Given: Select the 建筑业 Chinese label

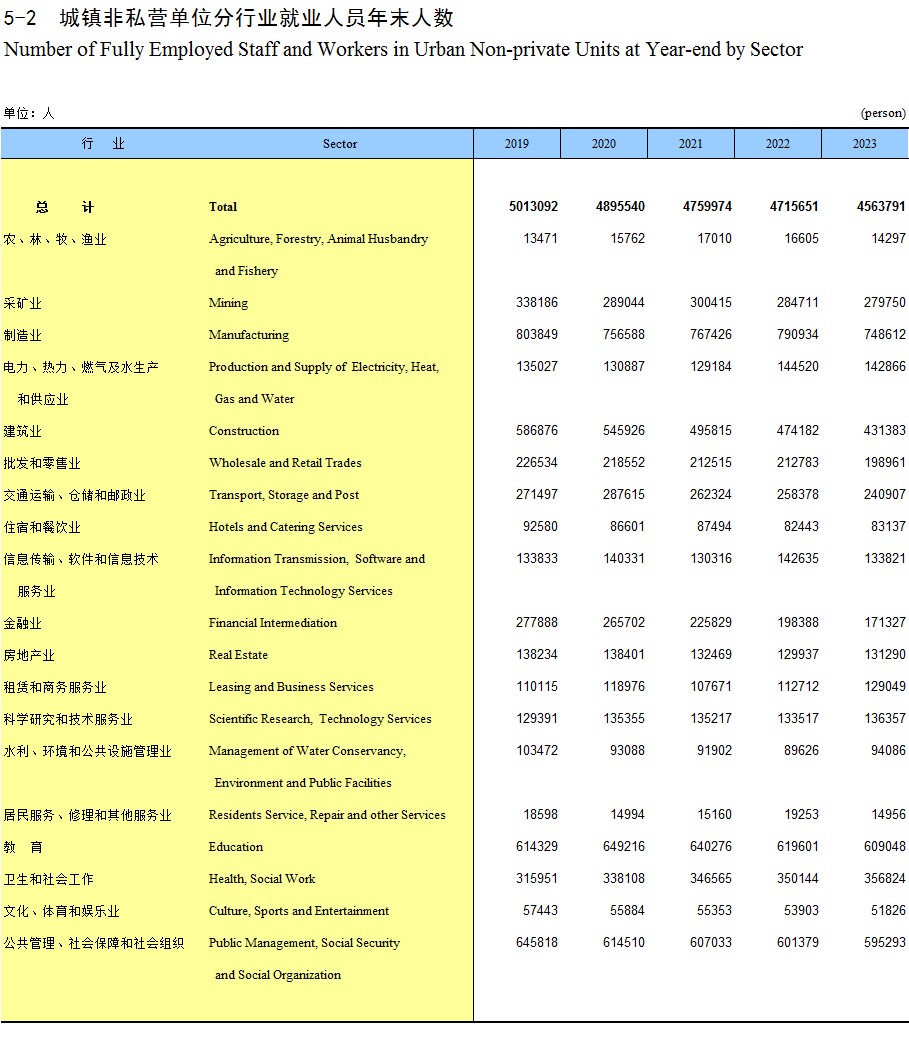Looking at the screenshot, I should (x=22, y=431).
